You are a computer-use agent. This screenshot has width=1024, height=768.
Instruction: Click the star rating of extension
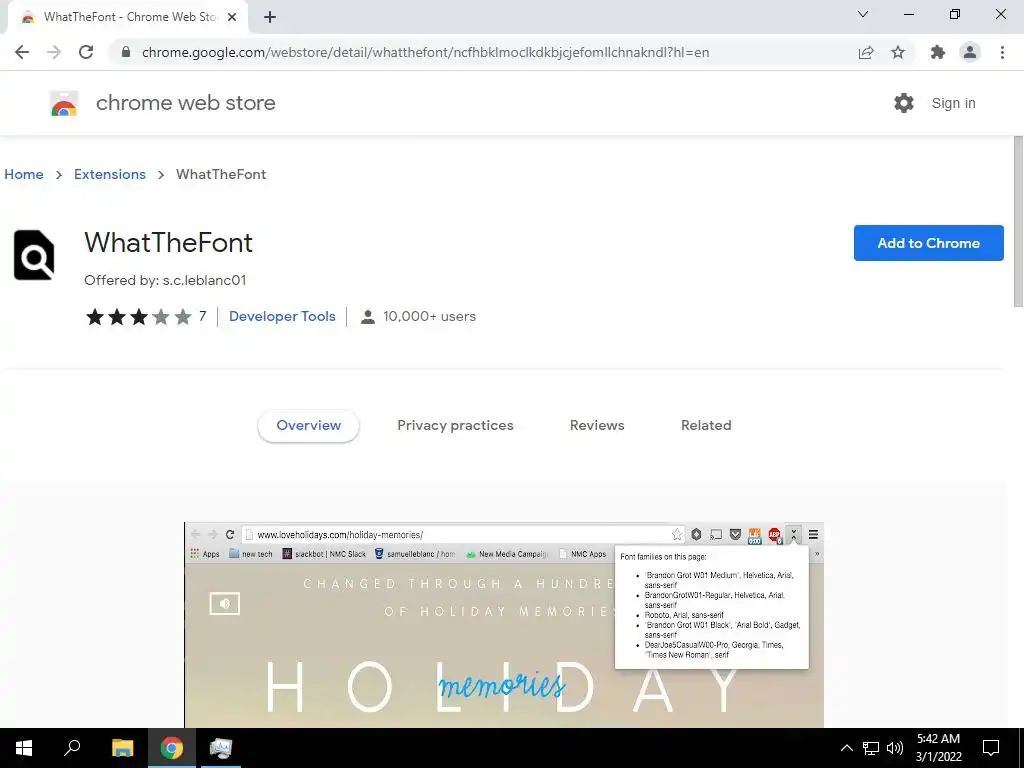138,317
